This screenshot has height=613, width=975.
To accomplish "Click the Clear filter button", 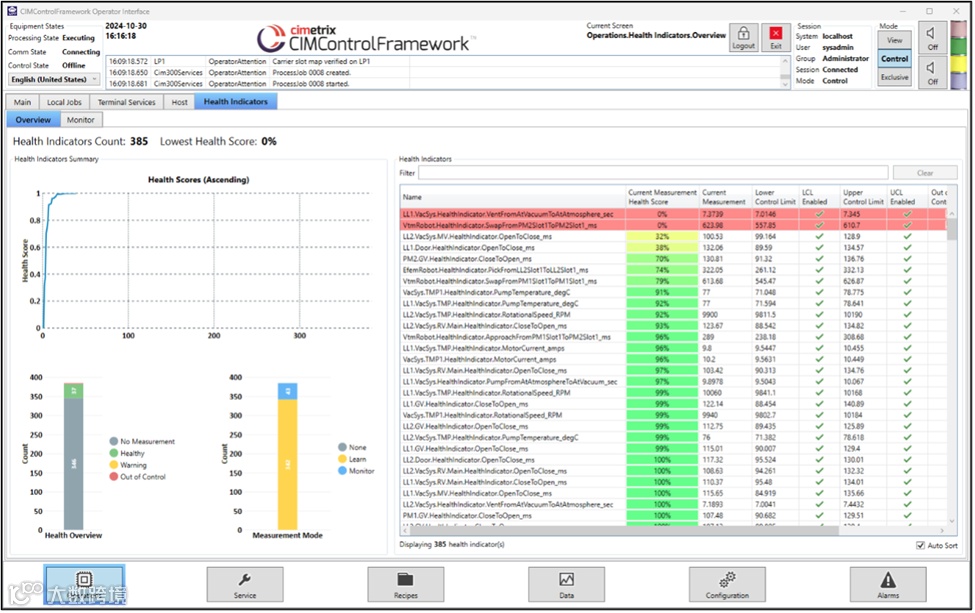I will 925,173.
